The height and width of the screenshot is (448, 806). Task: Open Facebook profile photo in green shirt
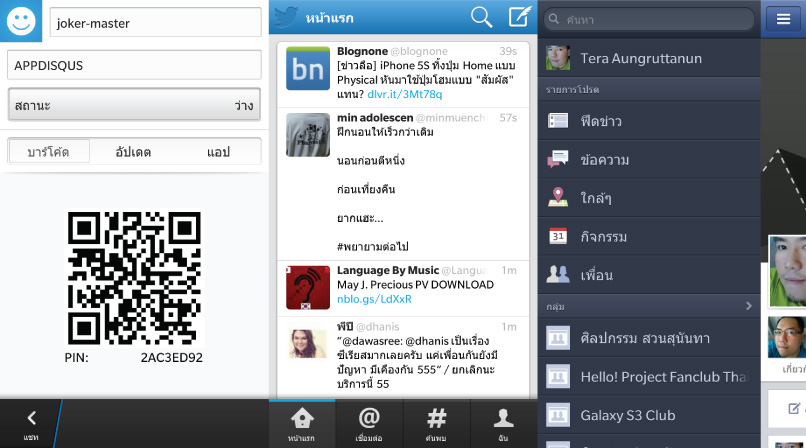coord(787,271)
